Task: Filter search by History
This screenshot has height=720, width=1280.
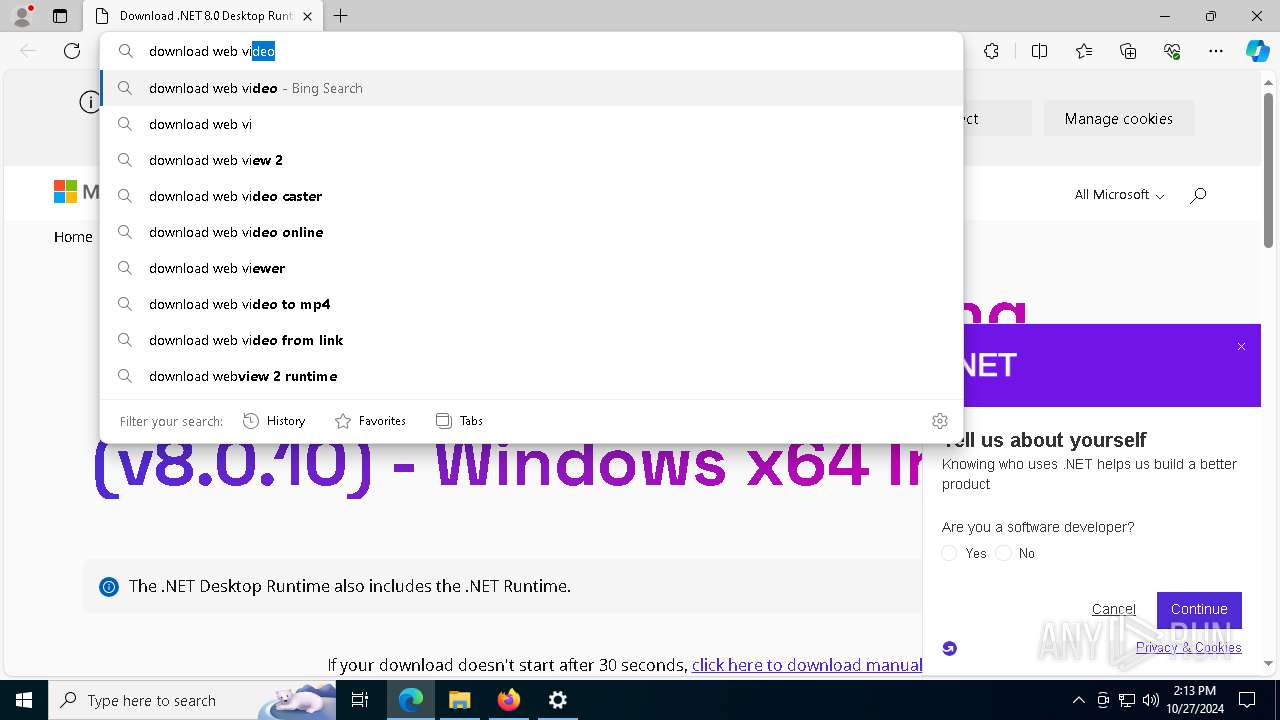Action: tap(274, 421)
